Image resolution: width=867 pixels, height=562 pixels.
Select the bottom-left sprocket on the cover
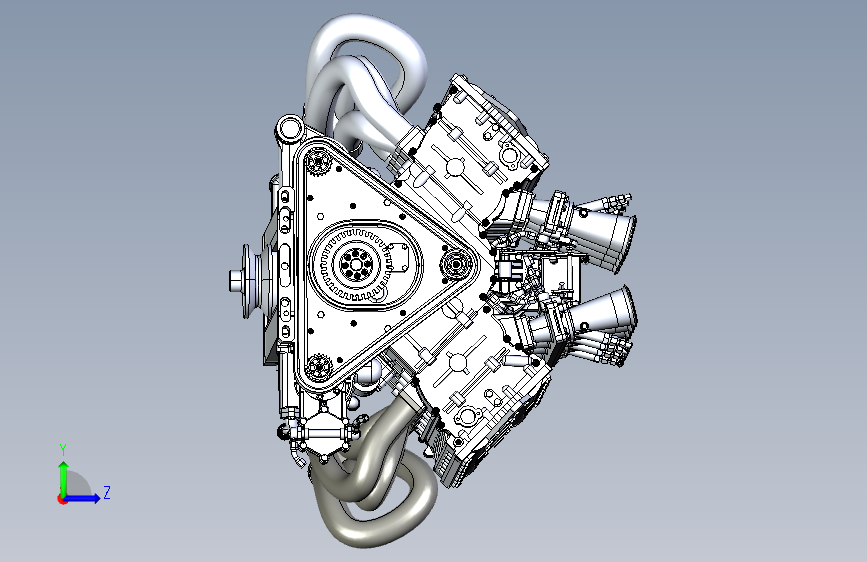click(x=319, y=367)
